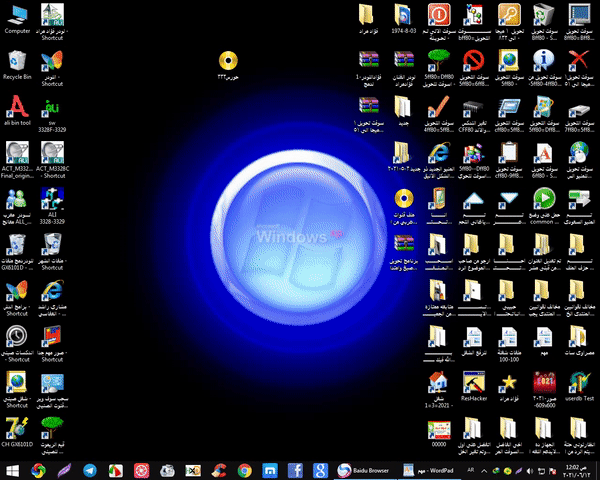Open the red prohibition sign shortcut
The width and height of the screenshot is (600, 480).
[x=474, y=68]
